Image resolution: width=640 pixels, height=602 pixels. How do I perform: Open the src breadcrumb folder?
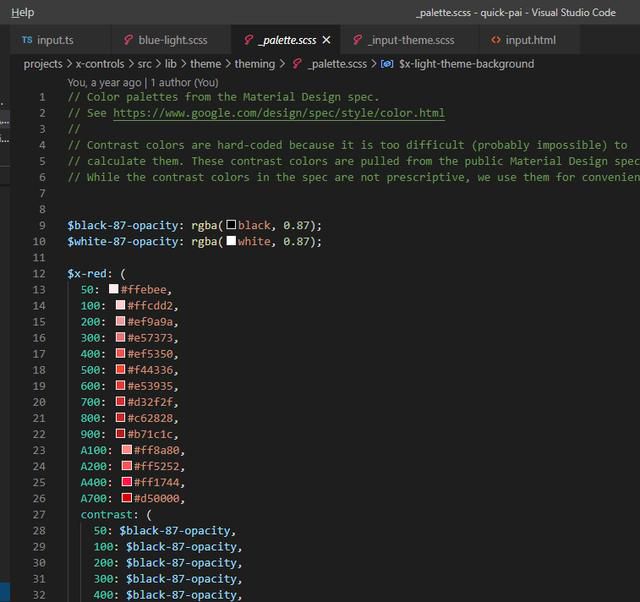(x=144, y=64)
